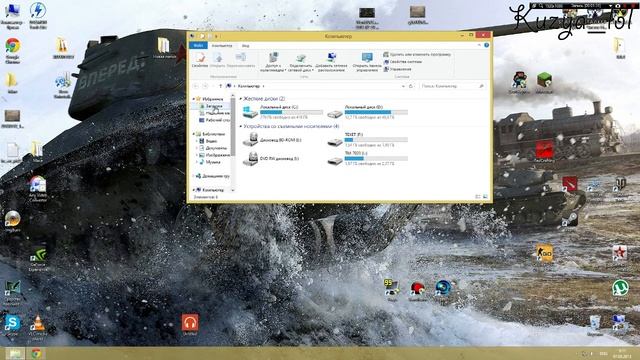This screenshot has height=360, width=640.
Task: Select the uTorrent desktop shortcut
Action: 620,288
